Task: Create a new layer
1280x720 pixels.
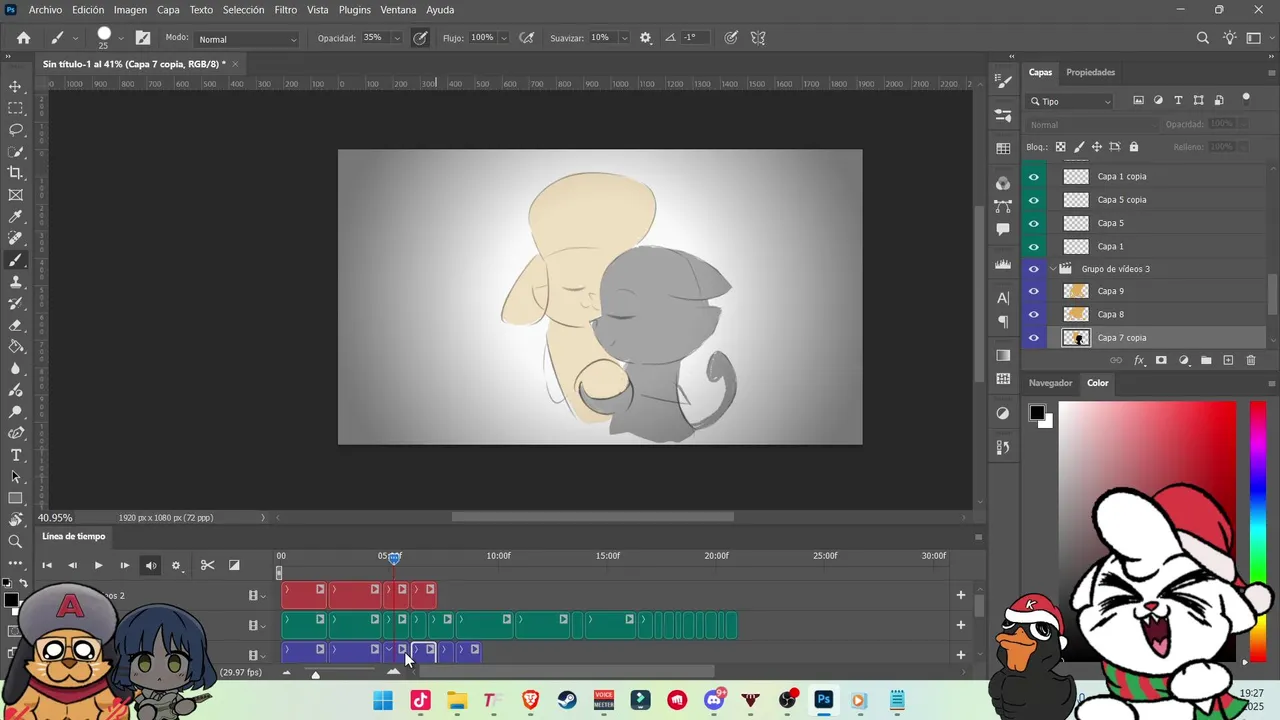Action: pos(1228,360)
